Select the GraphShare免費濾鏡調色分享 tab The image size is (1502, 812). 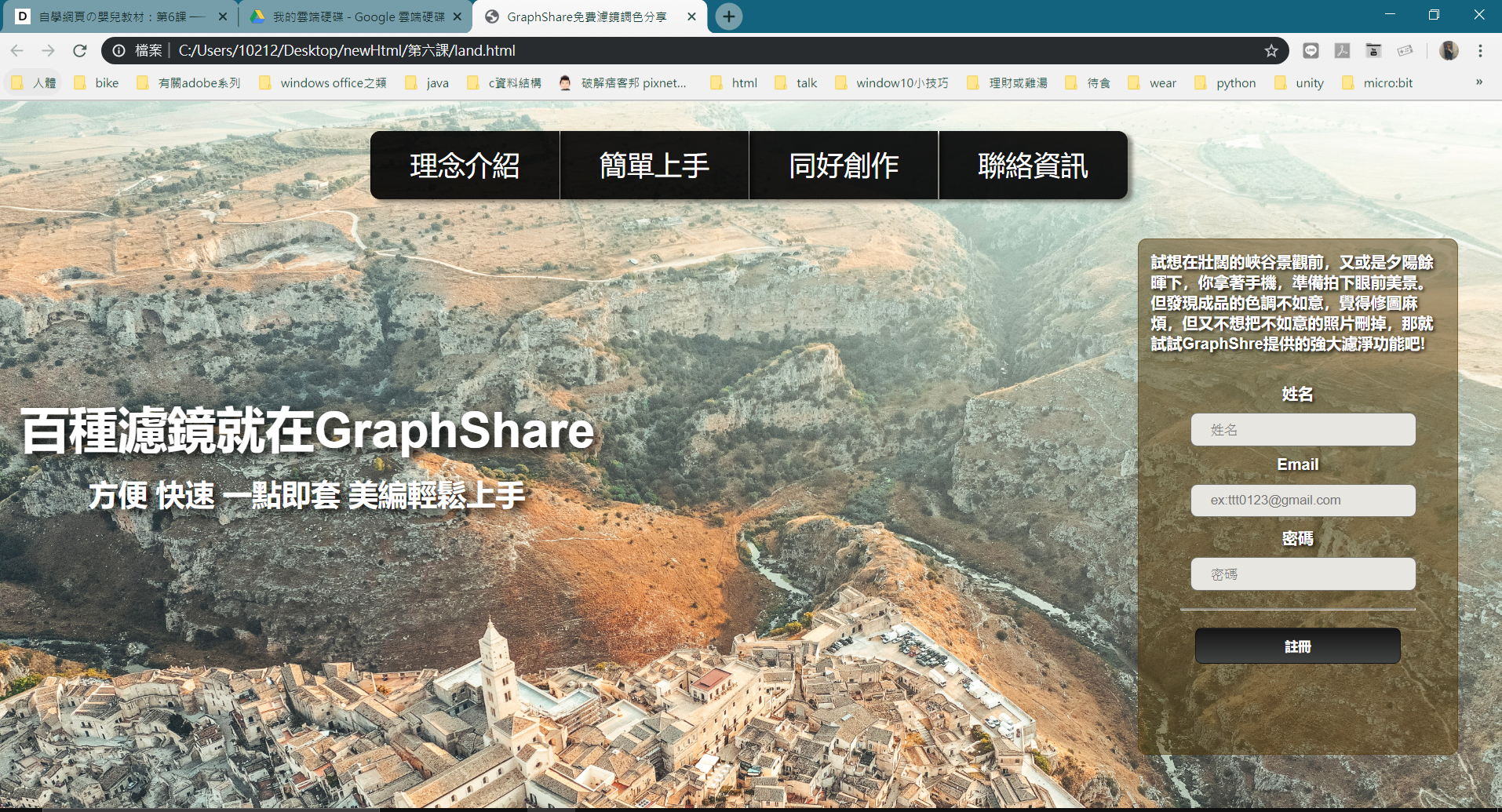pyautogui.click(x=587, y=16)
